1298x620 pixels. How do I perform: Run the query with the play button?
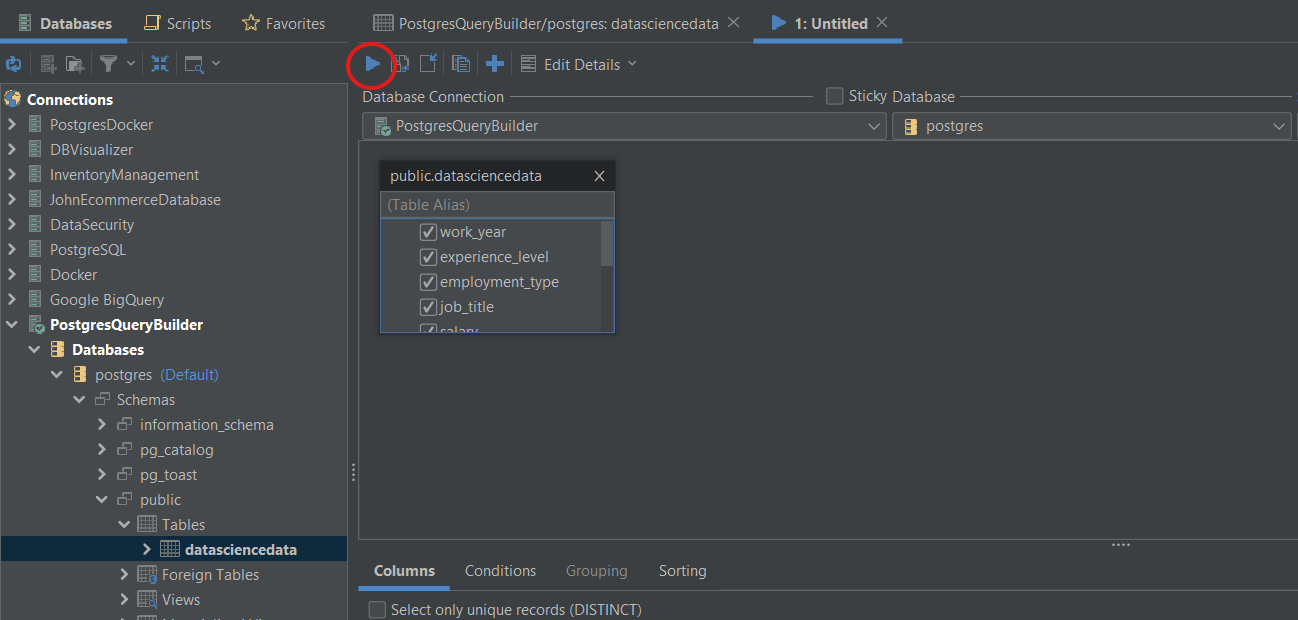coord(372,64)
